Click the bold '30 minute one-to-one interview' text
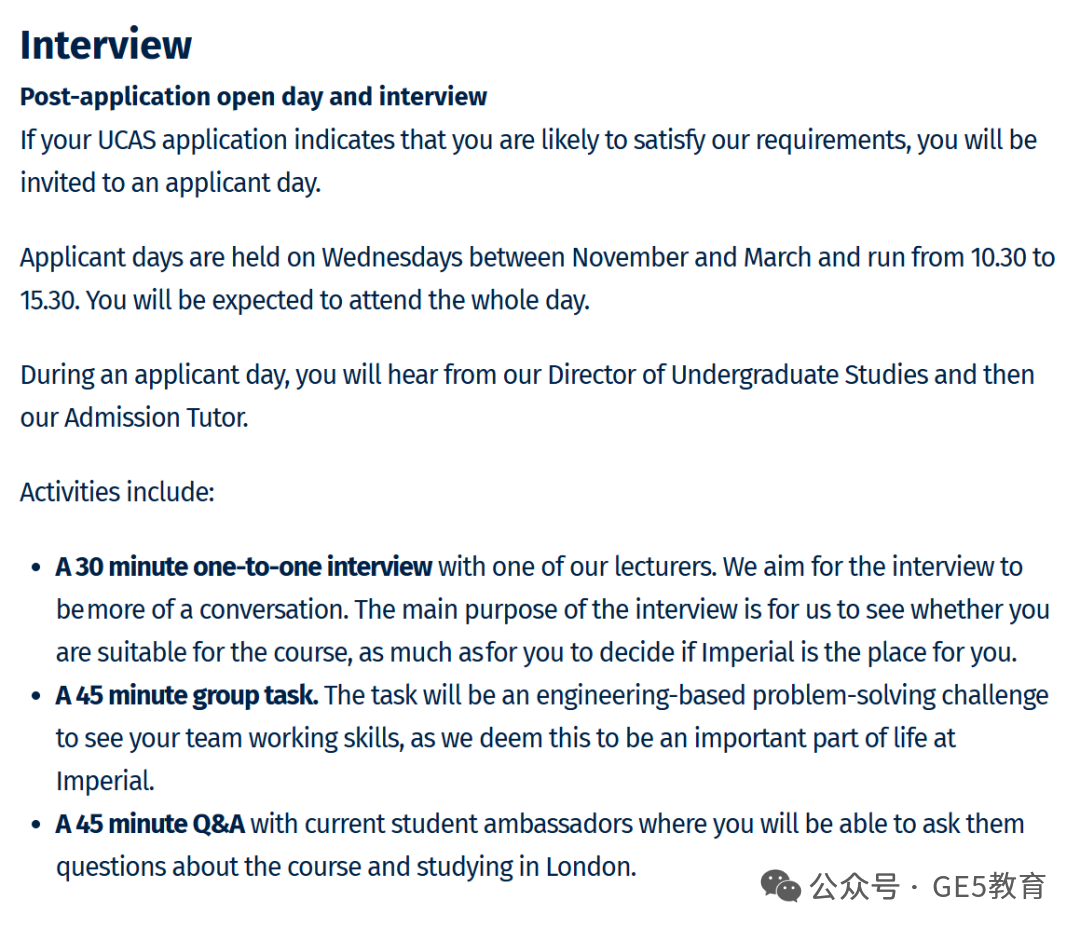The width and height of the screenshot is (1080, 929). (x=244, y=567)
